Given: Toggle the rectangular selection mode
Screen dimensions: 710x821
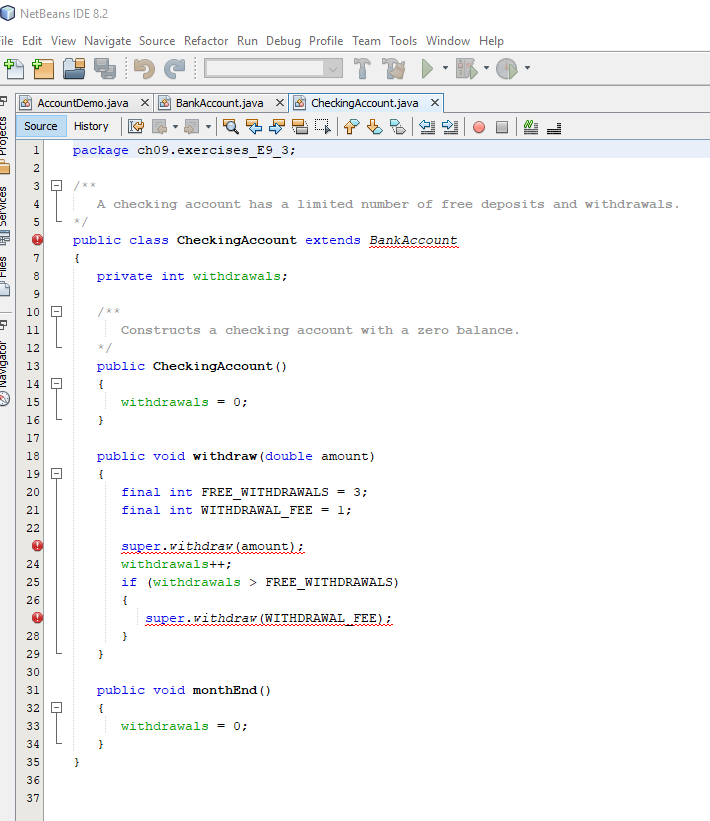Looking at the screenshot, I should click(322, 127).
